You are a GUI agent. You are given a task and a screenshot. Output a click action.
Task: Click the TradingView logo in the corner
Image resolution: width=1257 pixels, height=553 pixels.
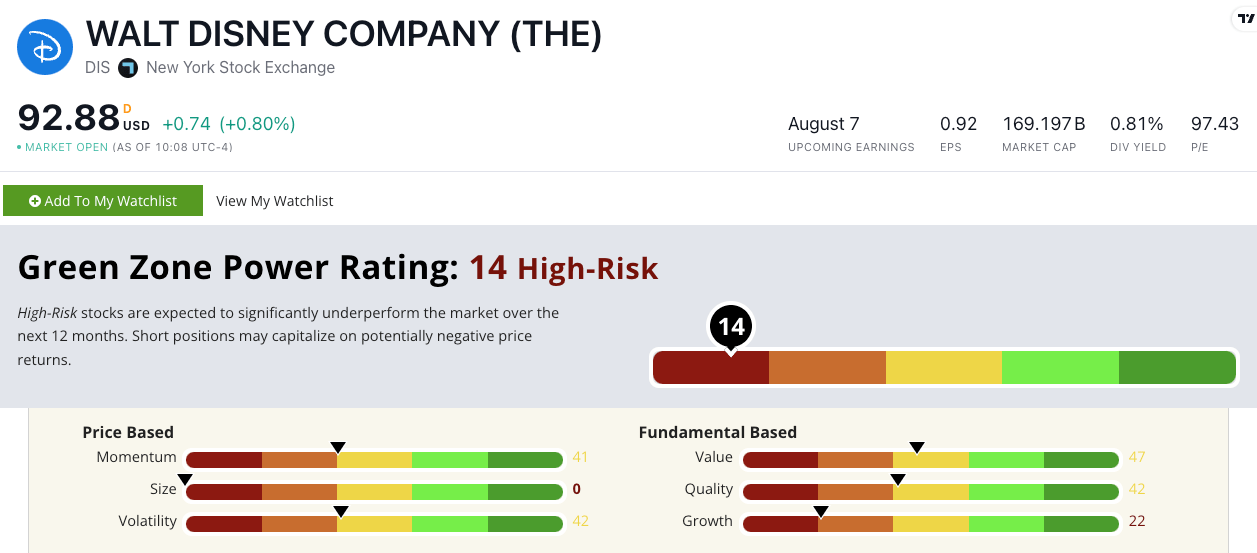coord(1244,20)
